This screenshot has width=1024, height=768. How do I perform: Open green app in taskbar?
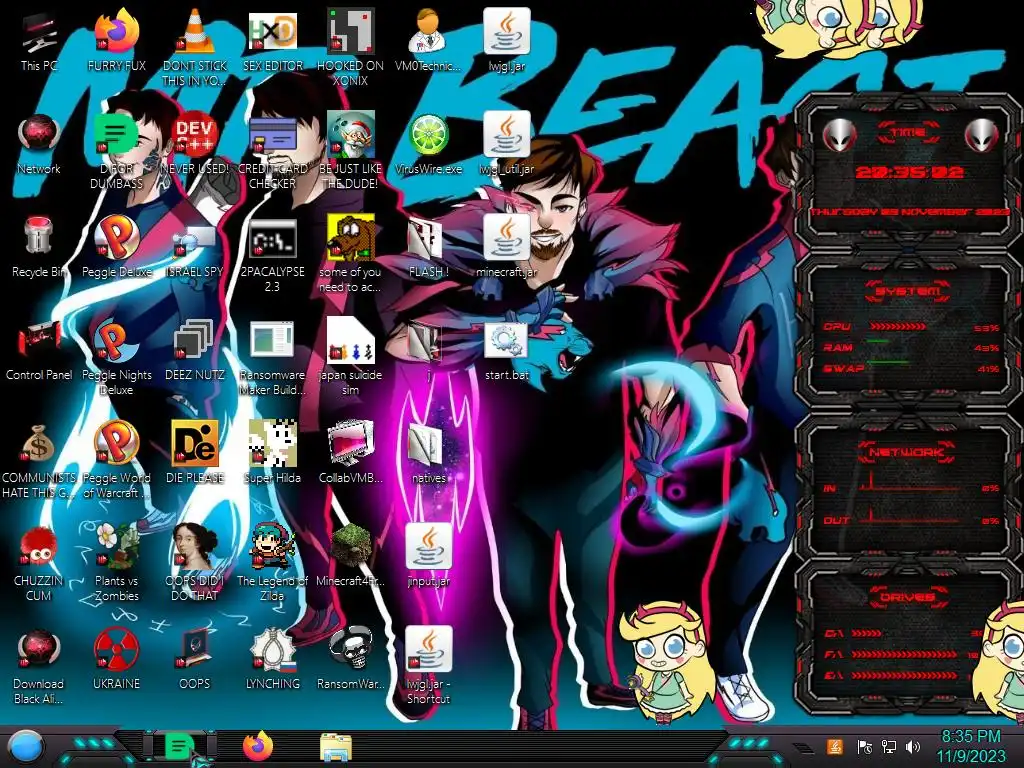click(x=180, y=746)
